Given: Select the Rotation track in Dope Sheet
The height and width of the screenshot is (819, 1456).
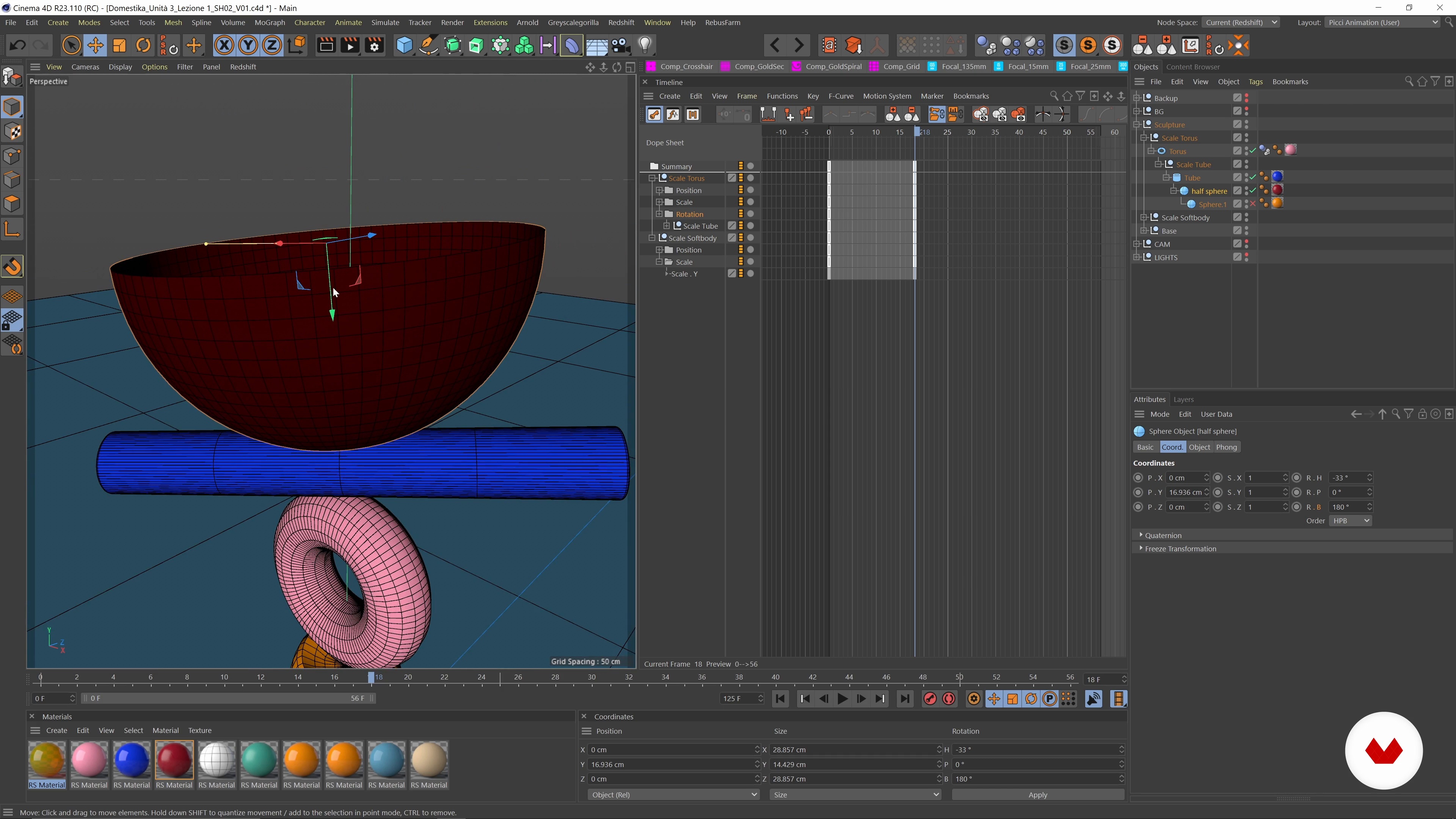Looking at the screenshot, I should coord(690,214).
